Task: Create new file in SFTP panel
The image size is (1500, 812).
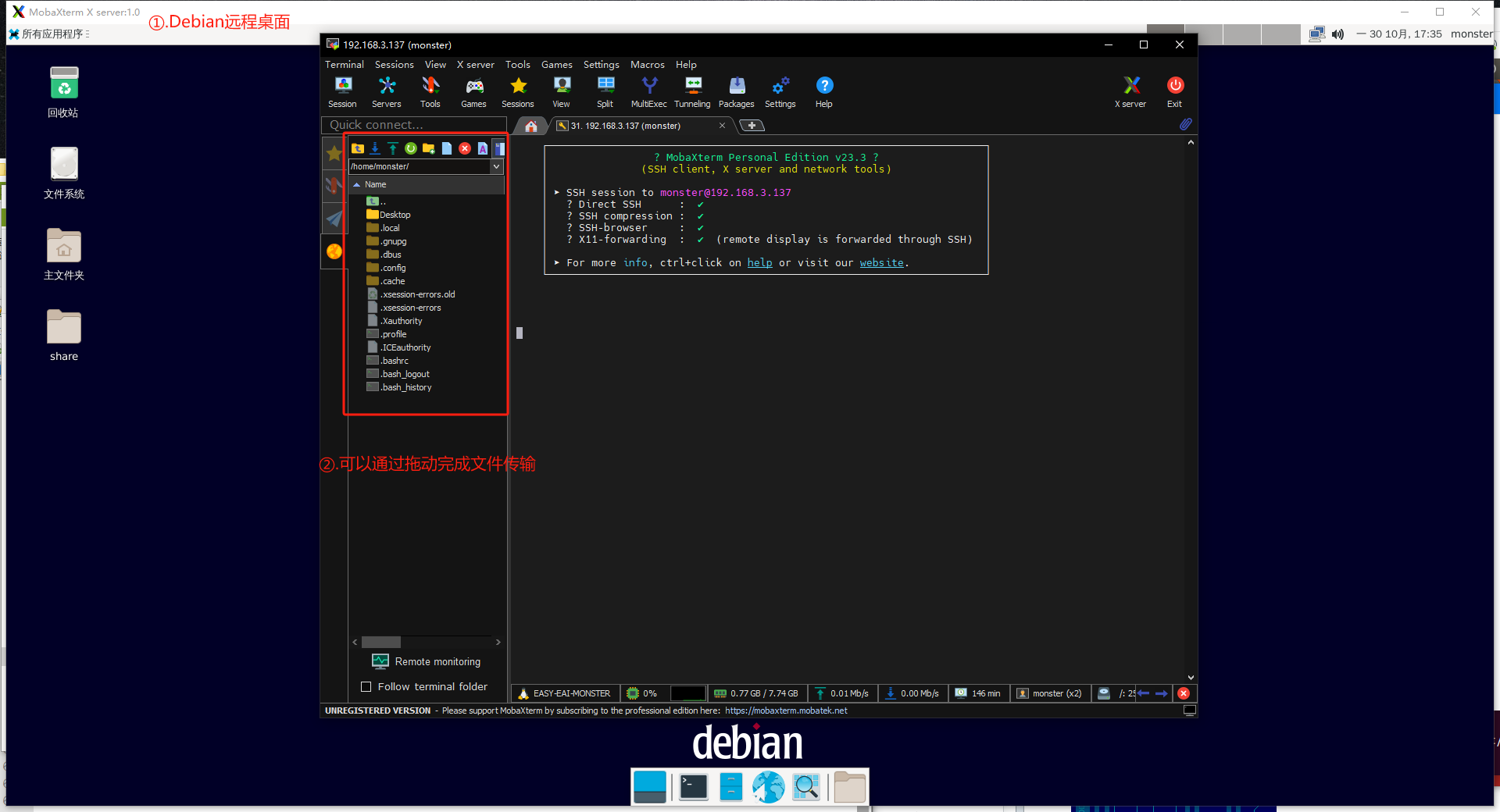Action: 447,148
